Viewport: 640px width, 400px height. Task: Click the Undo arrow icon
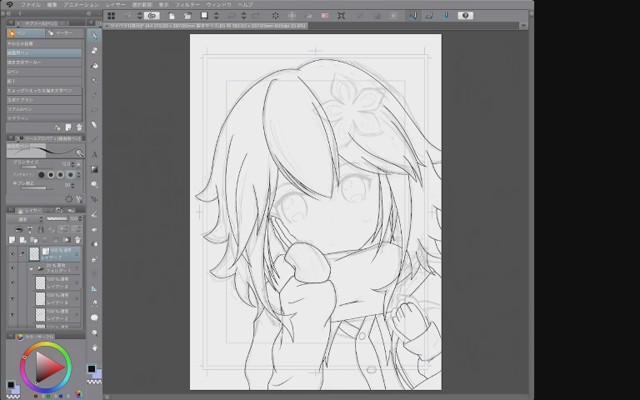click(231, 16)
